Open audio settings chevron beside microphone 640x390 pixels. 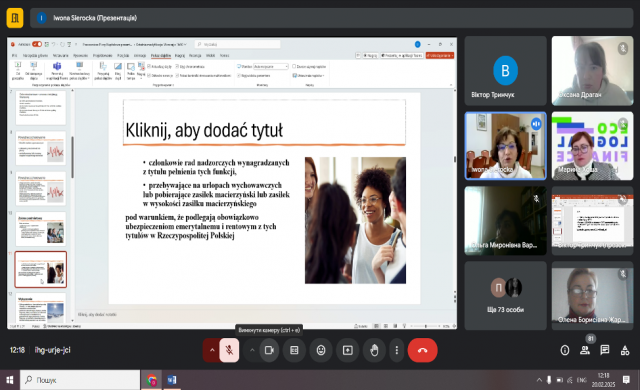(x=211, y=350)
